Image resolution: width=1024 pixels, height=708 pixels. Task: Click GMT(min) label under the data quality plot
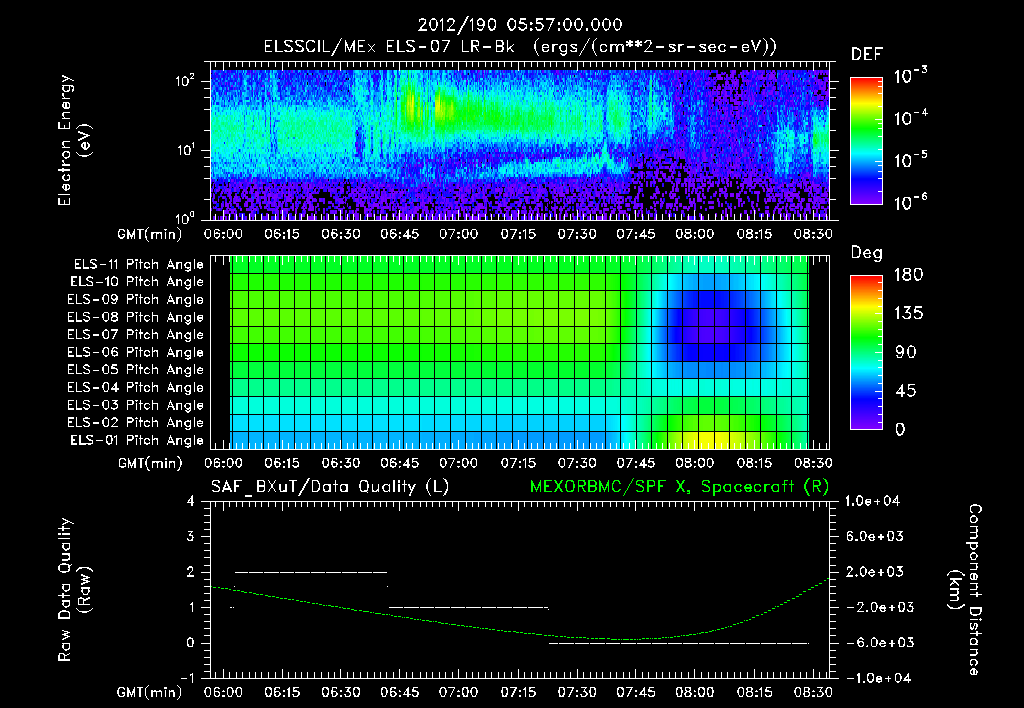click(150, 692)
